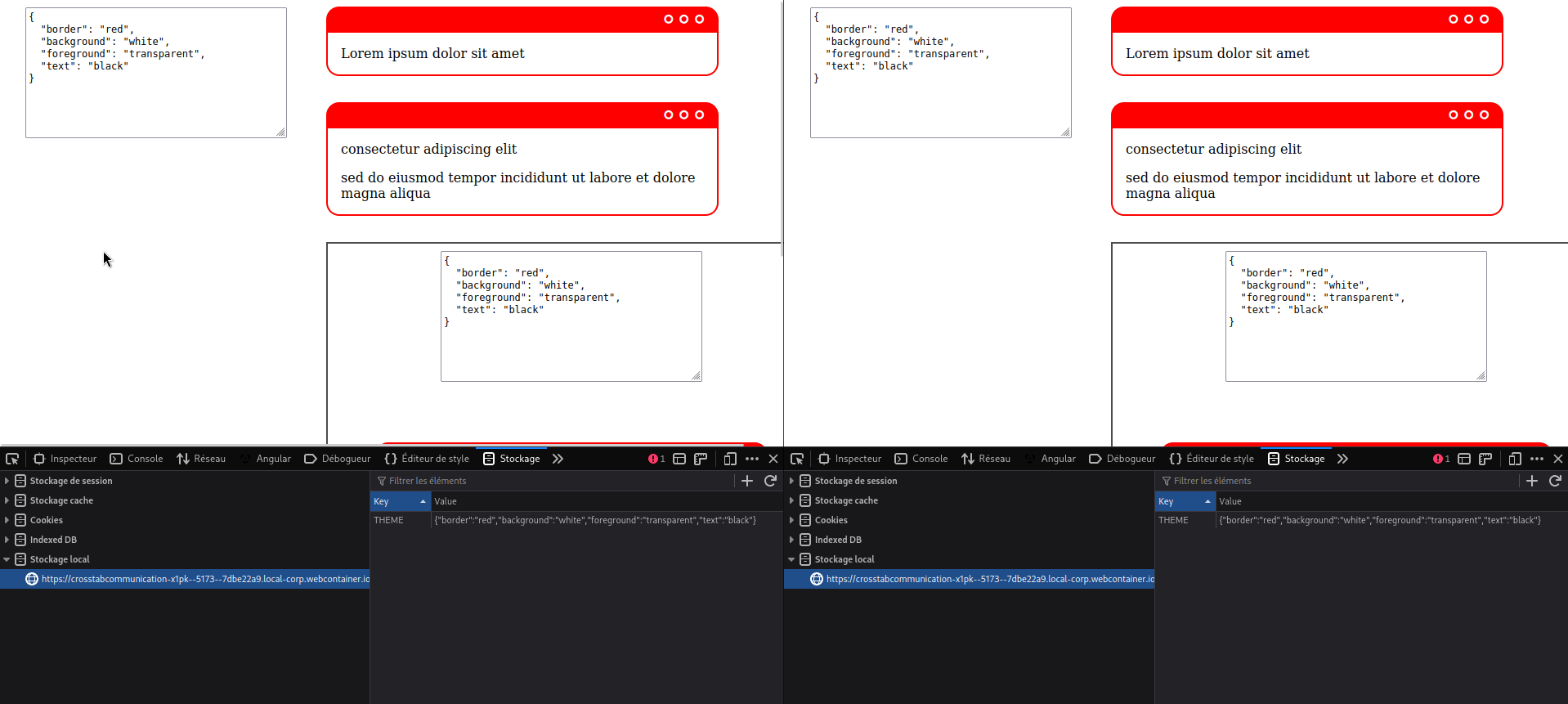
Task: Open Débogueur tab in right DevTools
Action: (x=1122, y=459)
